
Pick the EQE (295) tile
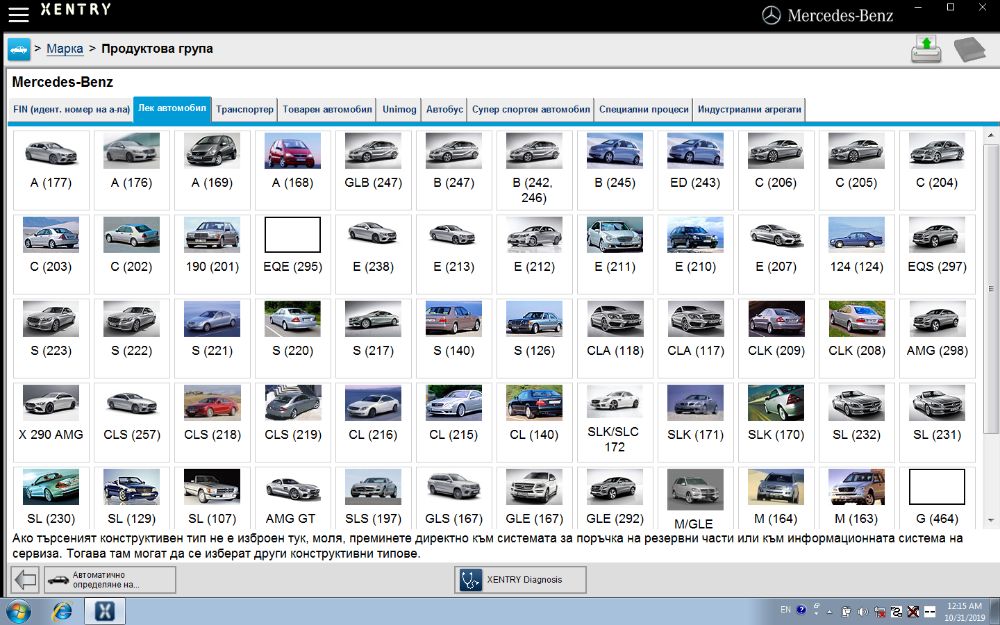[x=293, y=254]
